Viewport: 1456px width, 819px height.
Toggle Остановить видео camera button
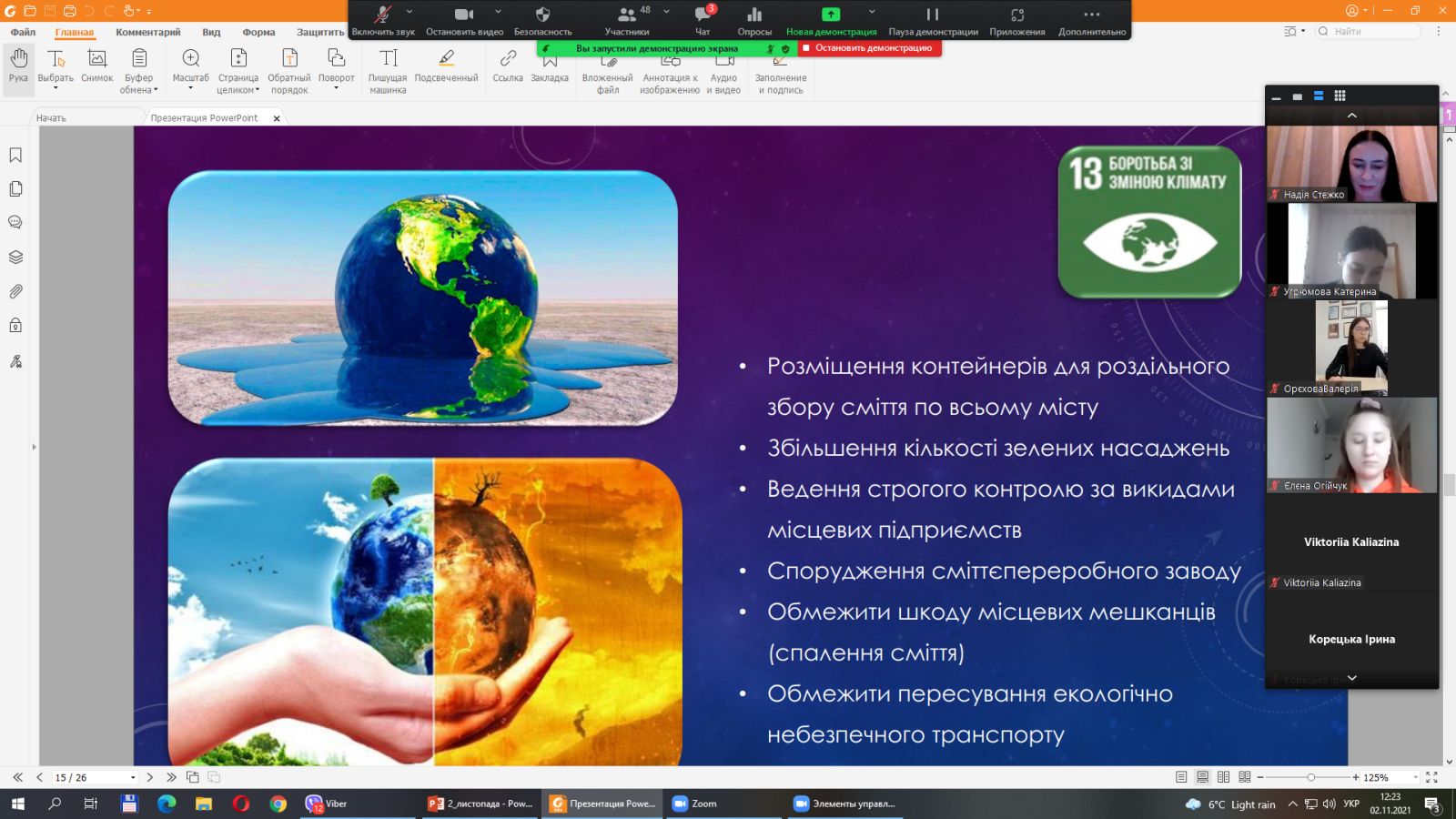point(464,20)
